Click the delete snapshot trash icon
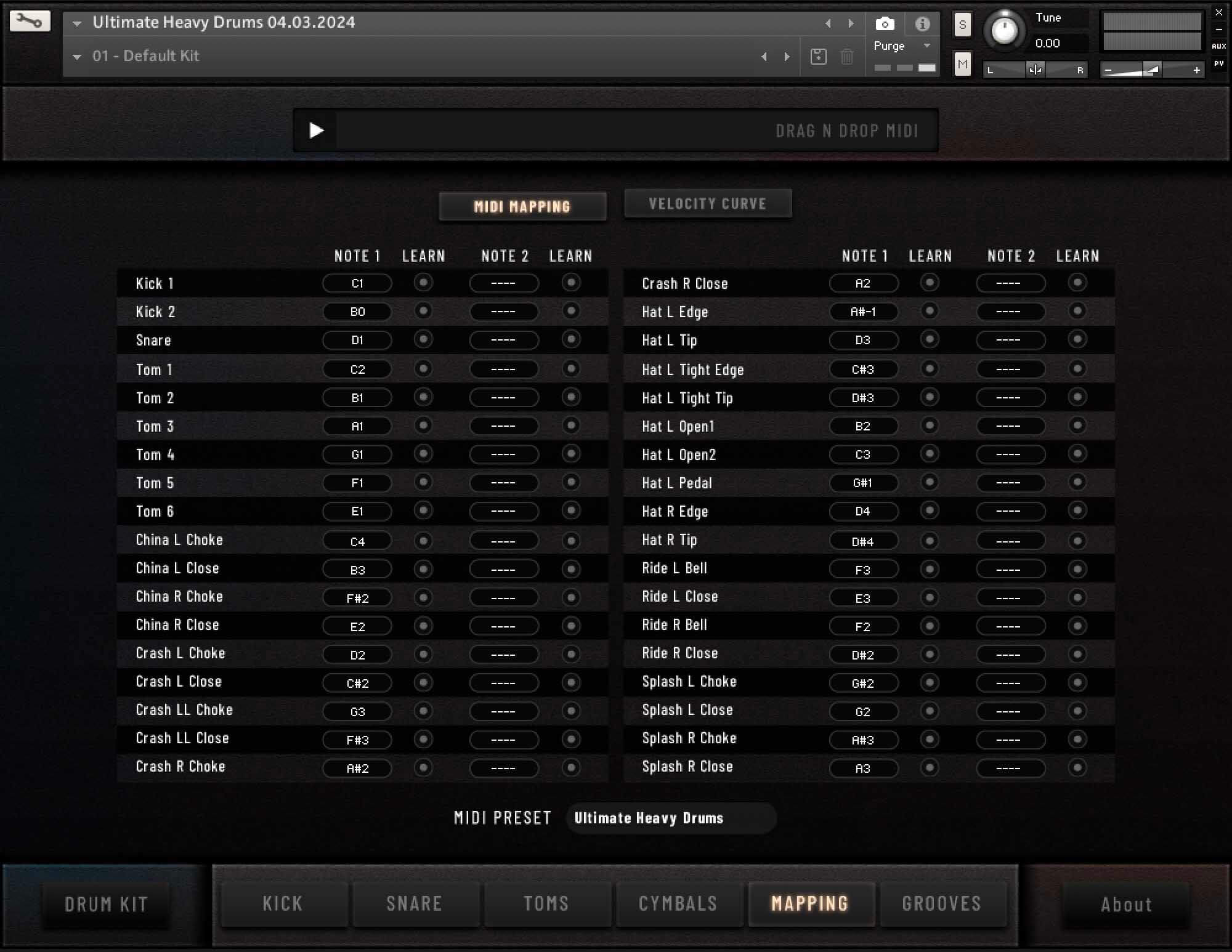Viewport: 1232px width, 952px height. [847, 57]
